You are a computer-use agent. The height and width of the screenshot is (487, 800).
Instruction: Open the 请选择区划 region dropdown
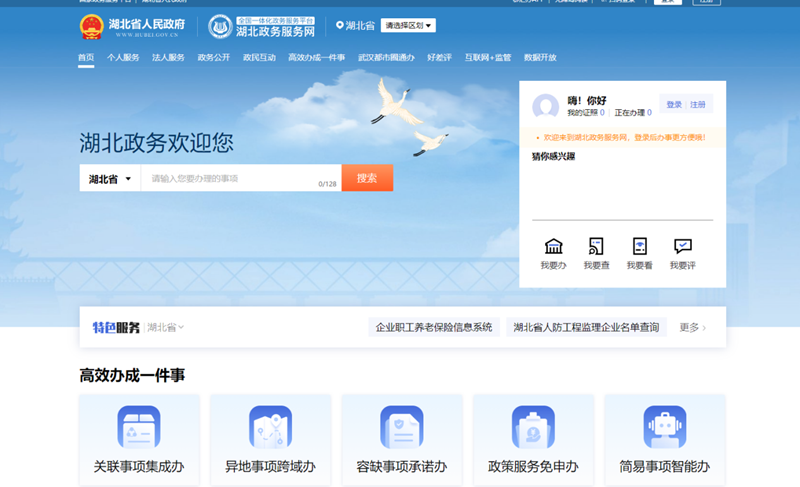coord(408,26)
